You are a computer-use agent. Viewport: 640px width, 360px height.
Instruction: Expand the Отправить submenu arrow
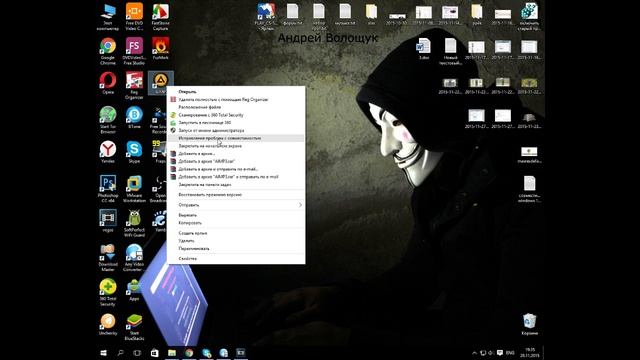(x=300, y=205)
